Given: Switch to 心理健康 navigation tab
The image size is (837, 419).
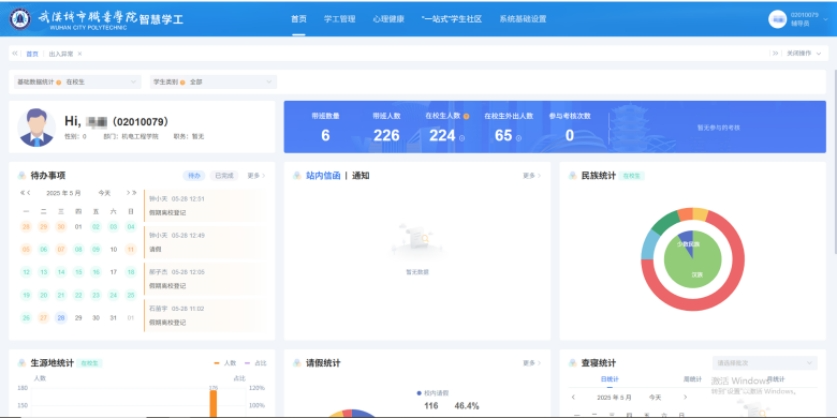Looking at the screenshot, I should click(x=387, y=19).
